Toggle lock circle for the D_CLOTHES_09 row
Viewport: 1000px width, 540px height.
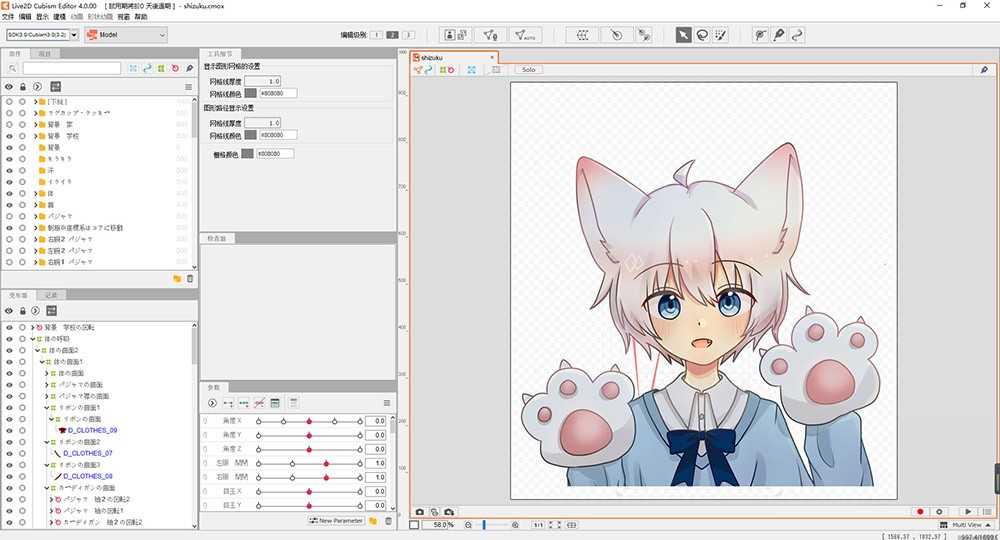tap(22, 430)
